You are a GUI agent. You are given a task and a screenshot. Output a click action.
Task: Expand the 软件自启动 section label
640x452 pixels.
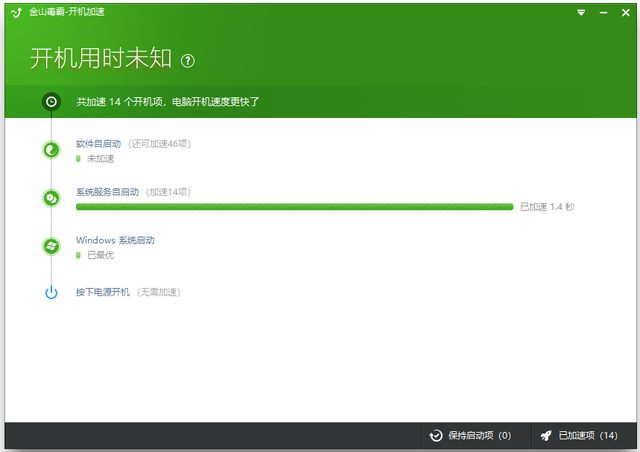point(98,144)
